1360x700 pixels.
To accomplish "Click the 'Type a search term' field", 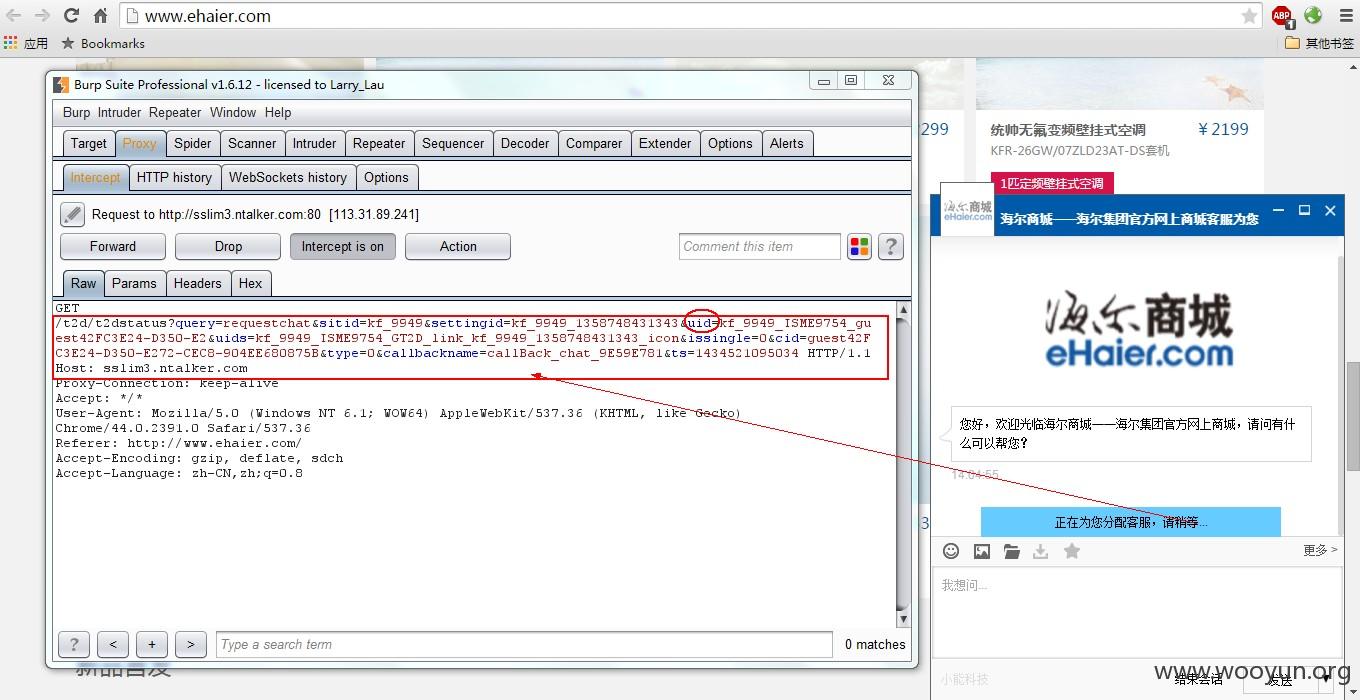I will [x=524, y=645].
